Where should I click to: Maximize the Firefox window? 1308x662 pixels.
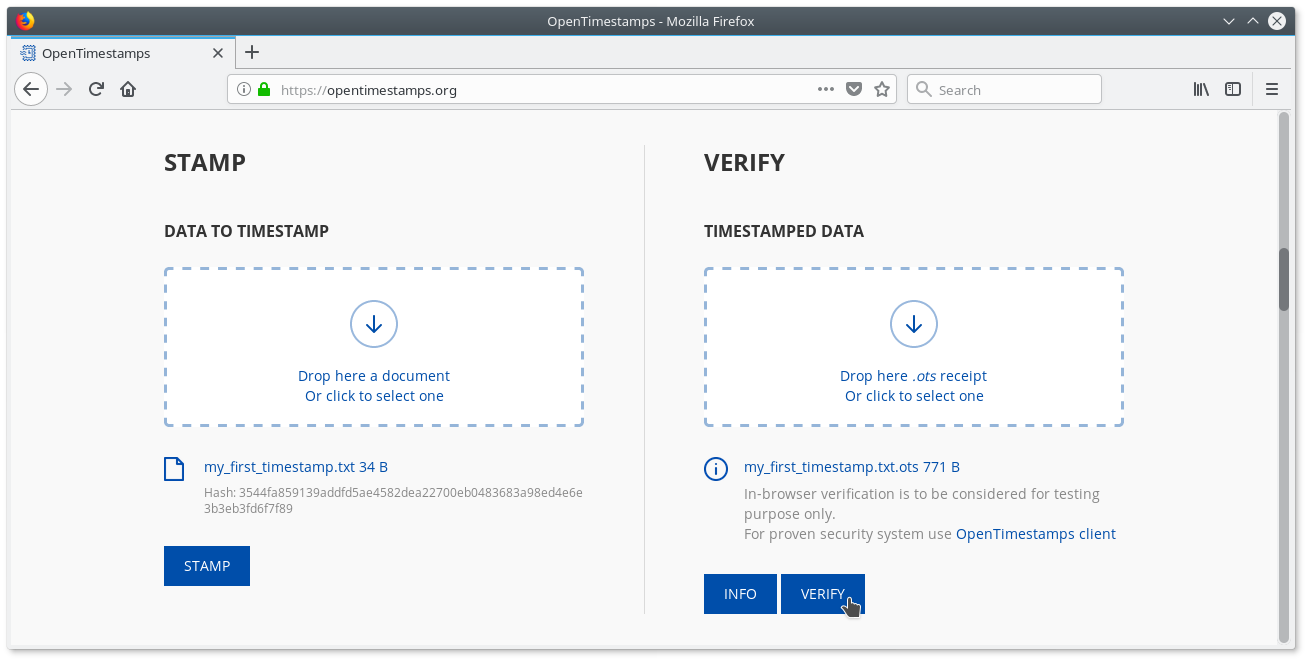coord(1253,21)
